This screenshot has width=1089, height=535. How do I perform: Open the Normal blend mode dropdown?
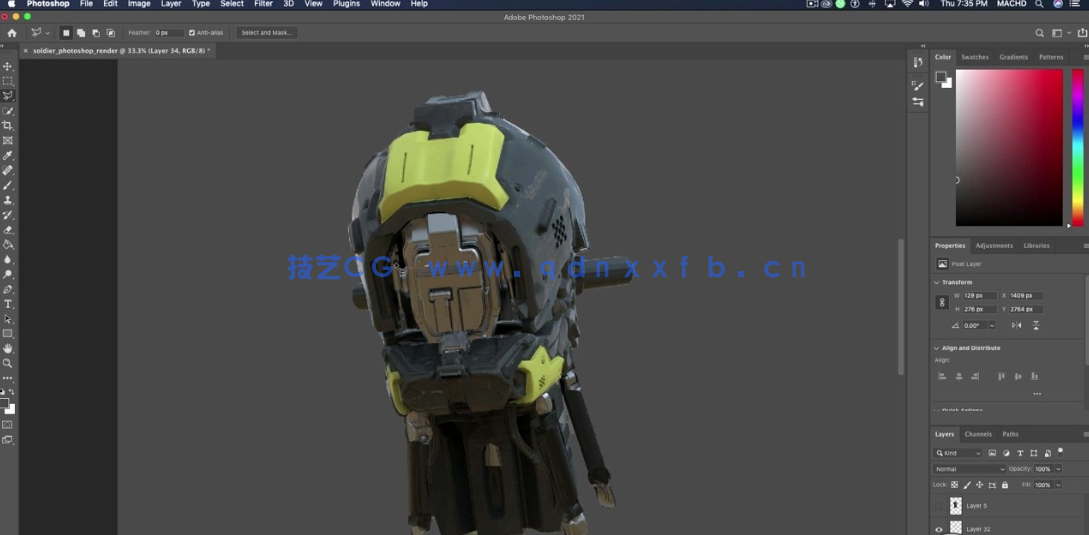[969, 469]
